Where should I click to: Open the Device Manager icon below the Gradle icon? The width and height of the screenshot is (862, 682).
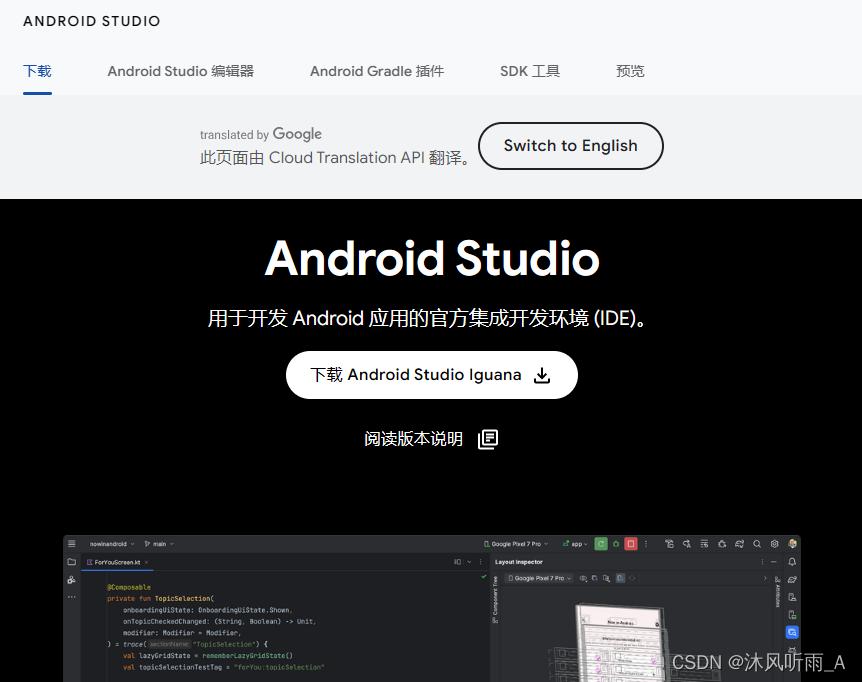[792, 597]
